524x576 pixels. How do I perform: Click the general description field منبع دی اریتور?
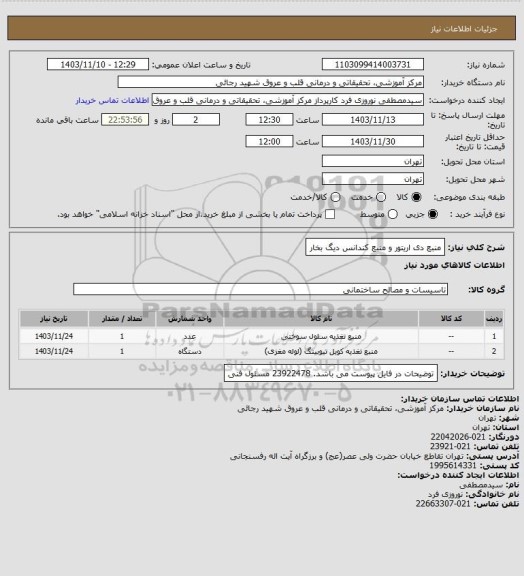375,248
